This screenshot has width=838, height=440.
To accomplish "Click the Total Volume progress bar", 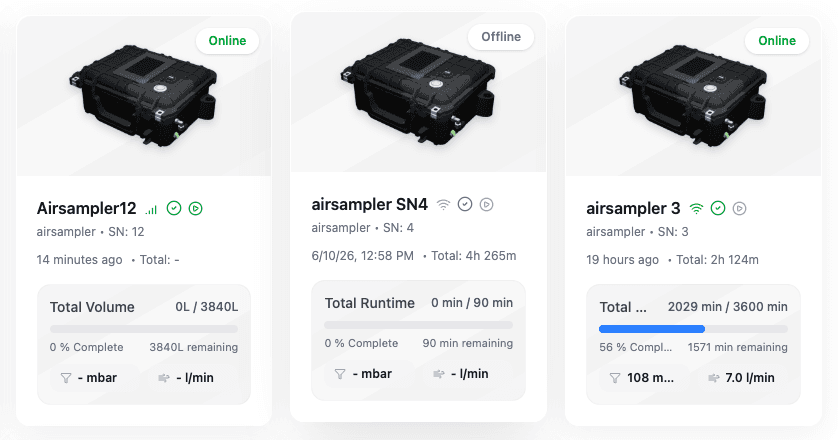I will pyautogui.click(x=144, y=329).
